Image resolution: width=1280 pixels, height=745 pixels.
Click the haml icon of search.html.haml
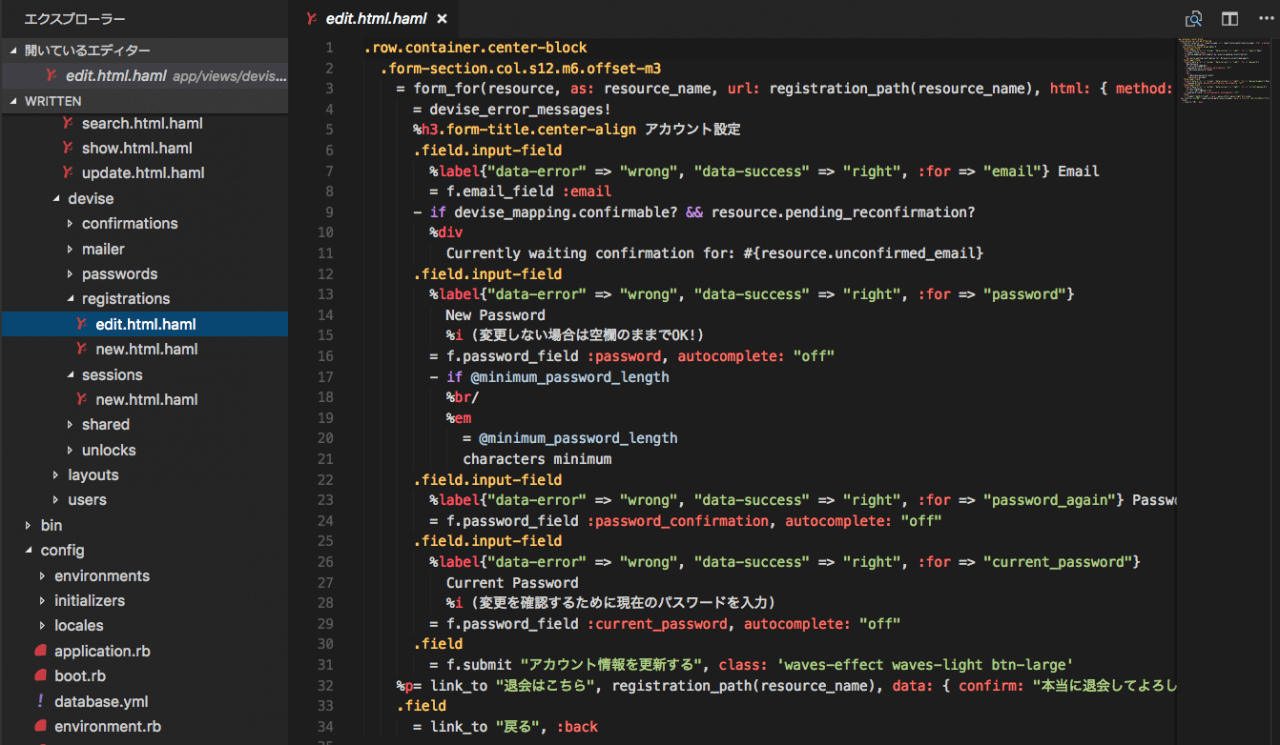68,123
